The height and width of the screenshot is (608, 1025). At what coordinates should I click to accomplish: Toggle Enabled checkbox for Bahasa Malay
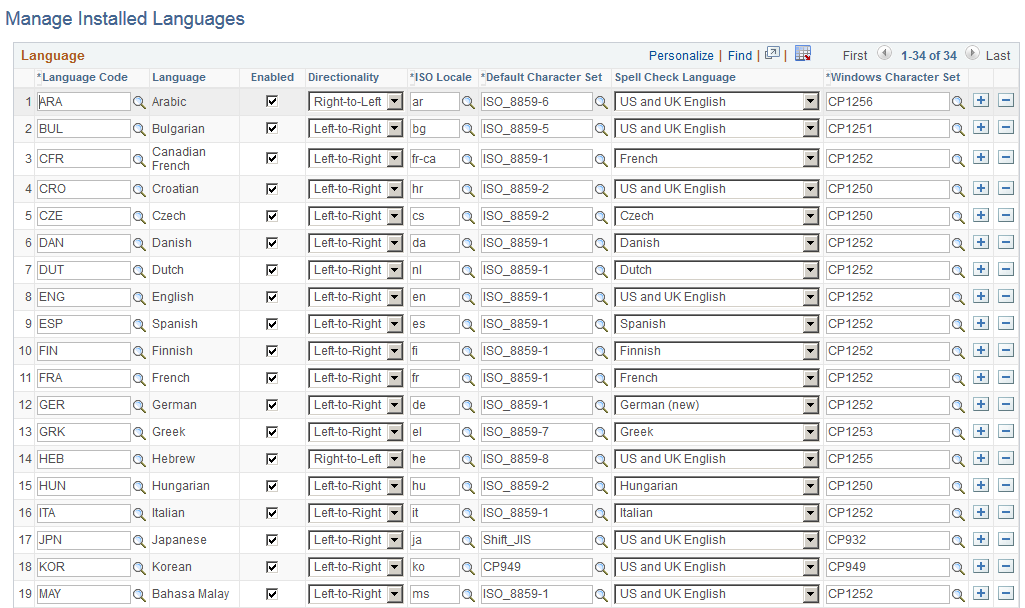272,594
